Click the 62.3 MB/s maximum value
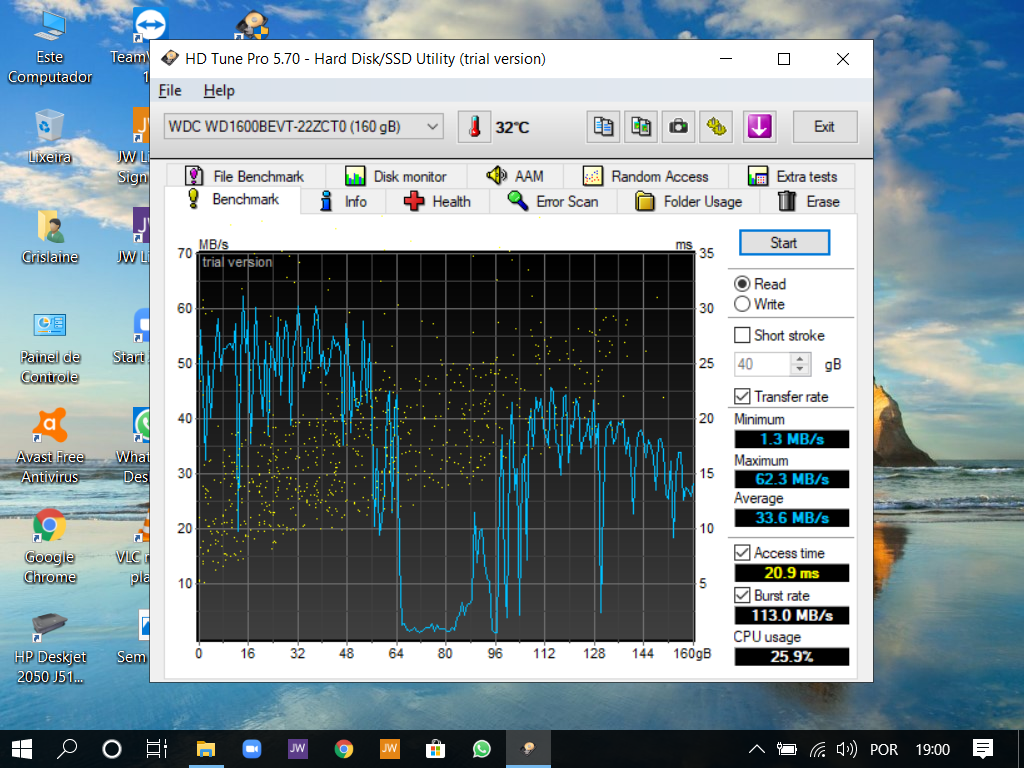Screen dimensions: 1024x768 coord(792,479)
